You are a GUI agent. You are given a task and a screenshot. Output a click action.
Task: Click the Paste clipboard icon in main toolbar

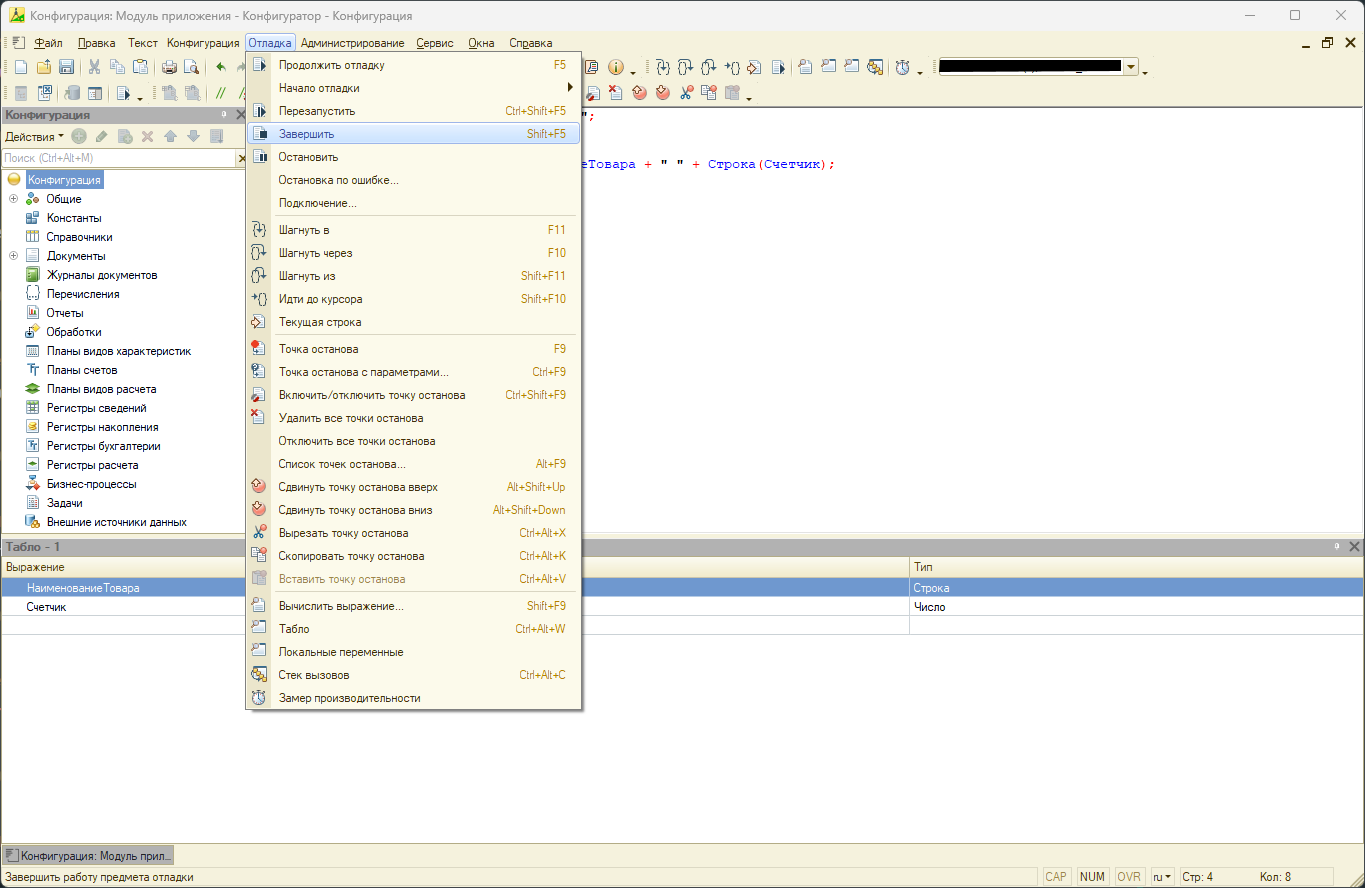click(x=140, y=67)
